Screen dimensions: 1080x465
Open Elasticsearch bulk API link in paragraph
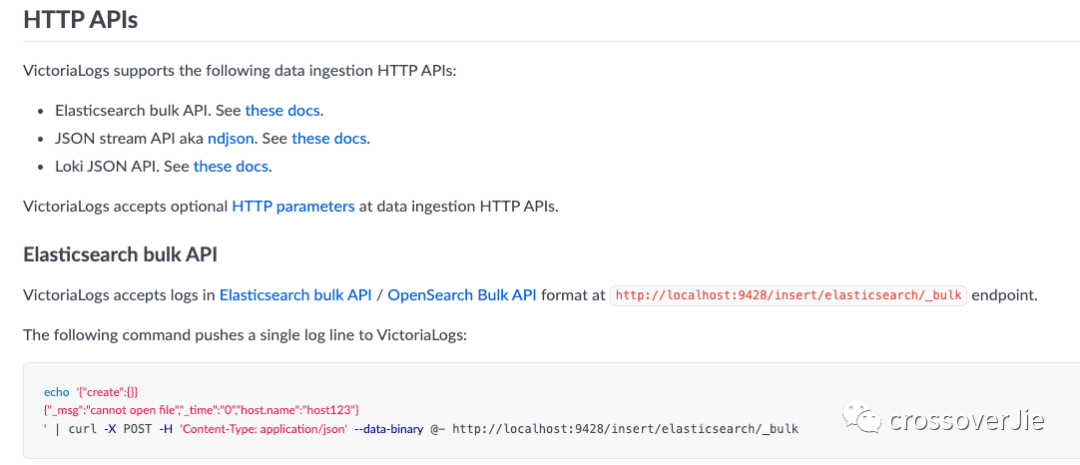295,294
